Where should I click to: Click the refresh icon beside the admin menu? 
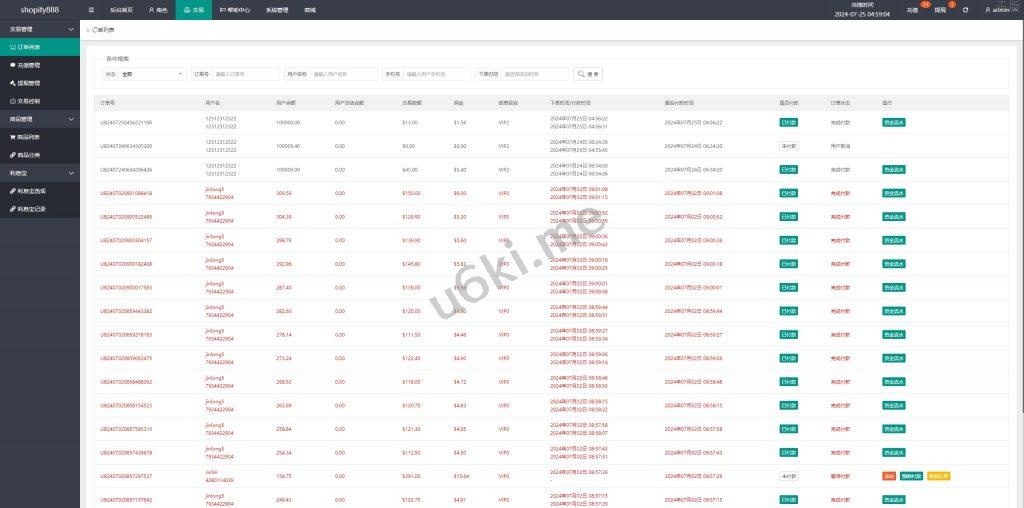[965, 9]
